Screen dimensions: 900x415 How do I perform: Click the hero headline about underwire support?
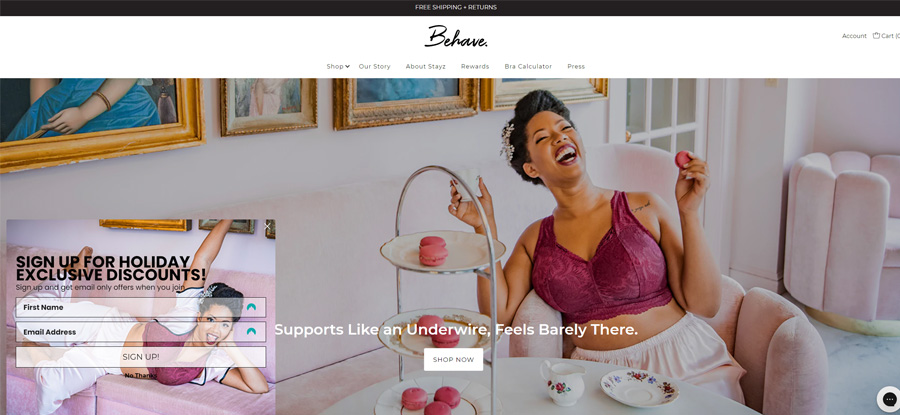point(456,329)
